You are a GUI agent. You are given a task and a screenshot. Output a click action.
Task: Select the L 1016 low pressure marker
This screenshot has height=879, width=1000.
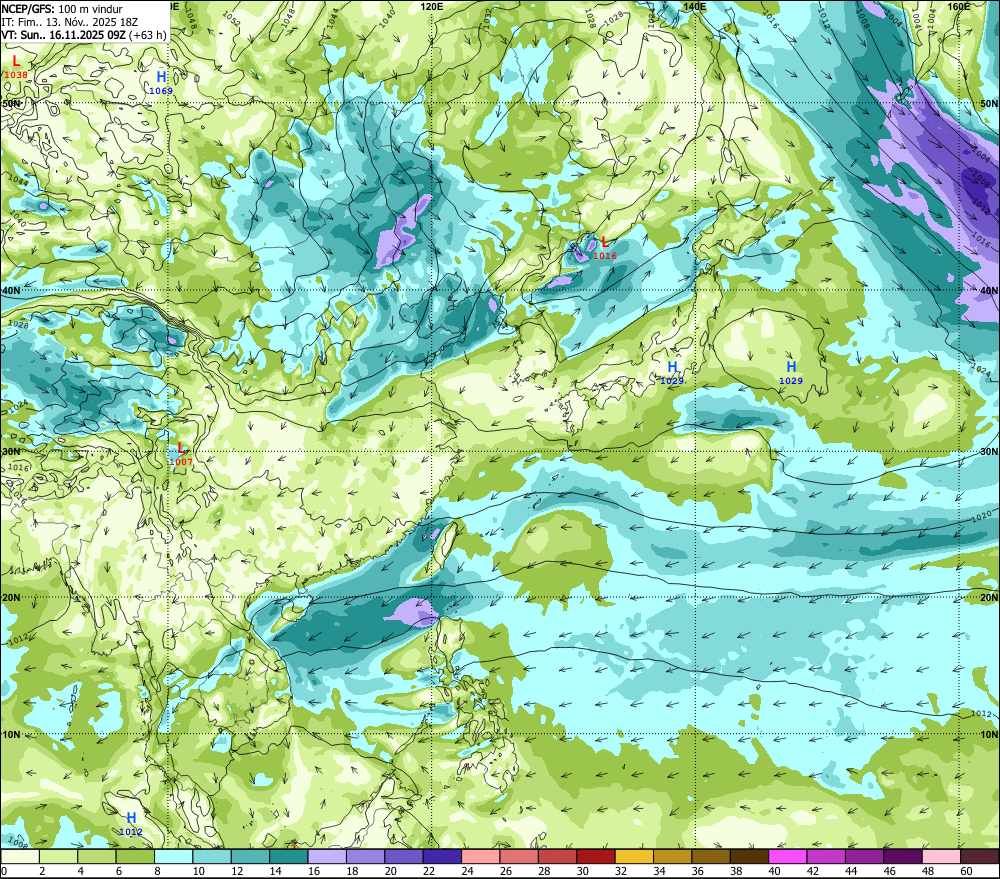pyautogui.click(x=605, y=249)
